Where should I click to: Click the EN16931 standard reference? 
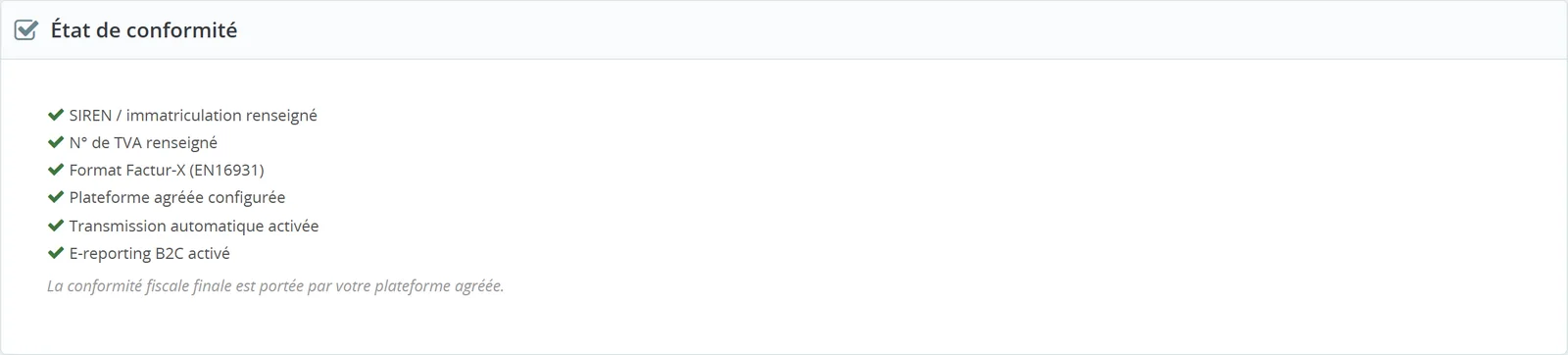(227, 171)
